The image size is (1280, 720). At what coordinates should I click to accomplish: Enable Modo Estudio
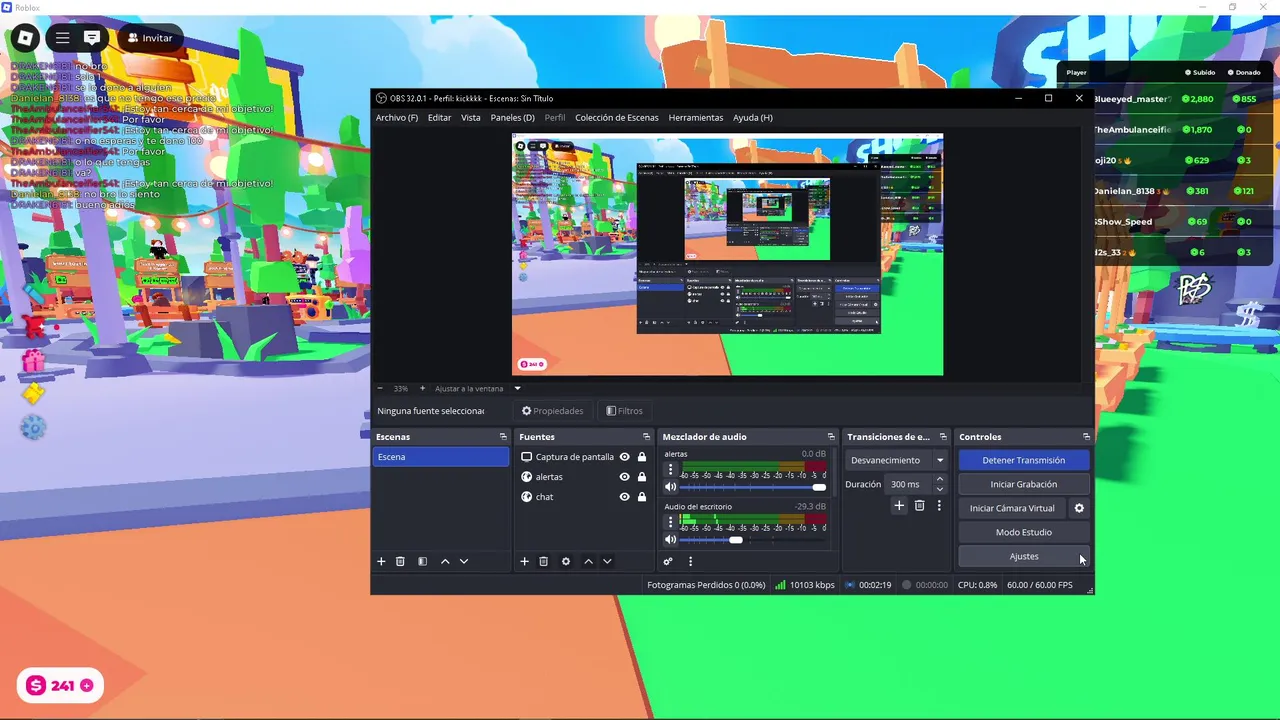[1023, 532]
